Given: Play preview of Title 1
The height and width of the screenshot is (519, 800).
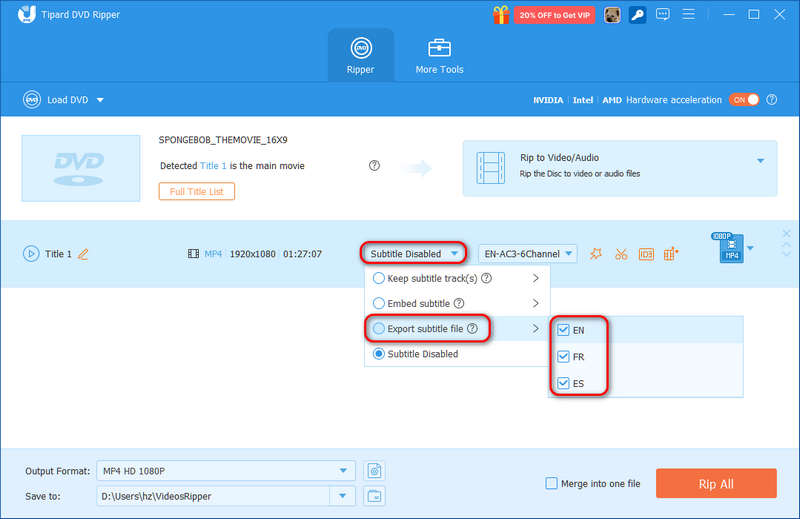Looking at the screenshot, I should point(31,254).
